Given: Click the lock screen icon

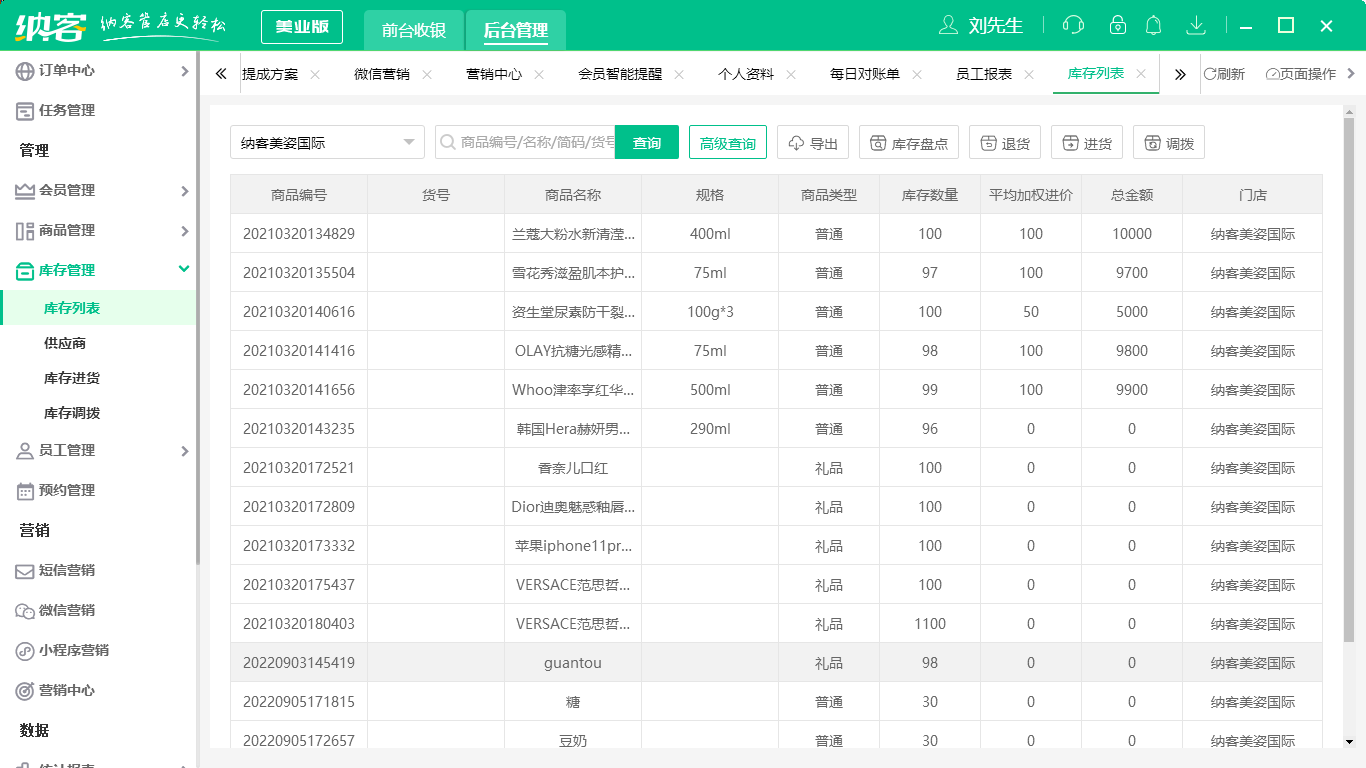Looking at the screenshot, I should point(1118,25).
